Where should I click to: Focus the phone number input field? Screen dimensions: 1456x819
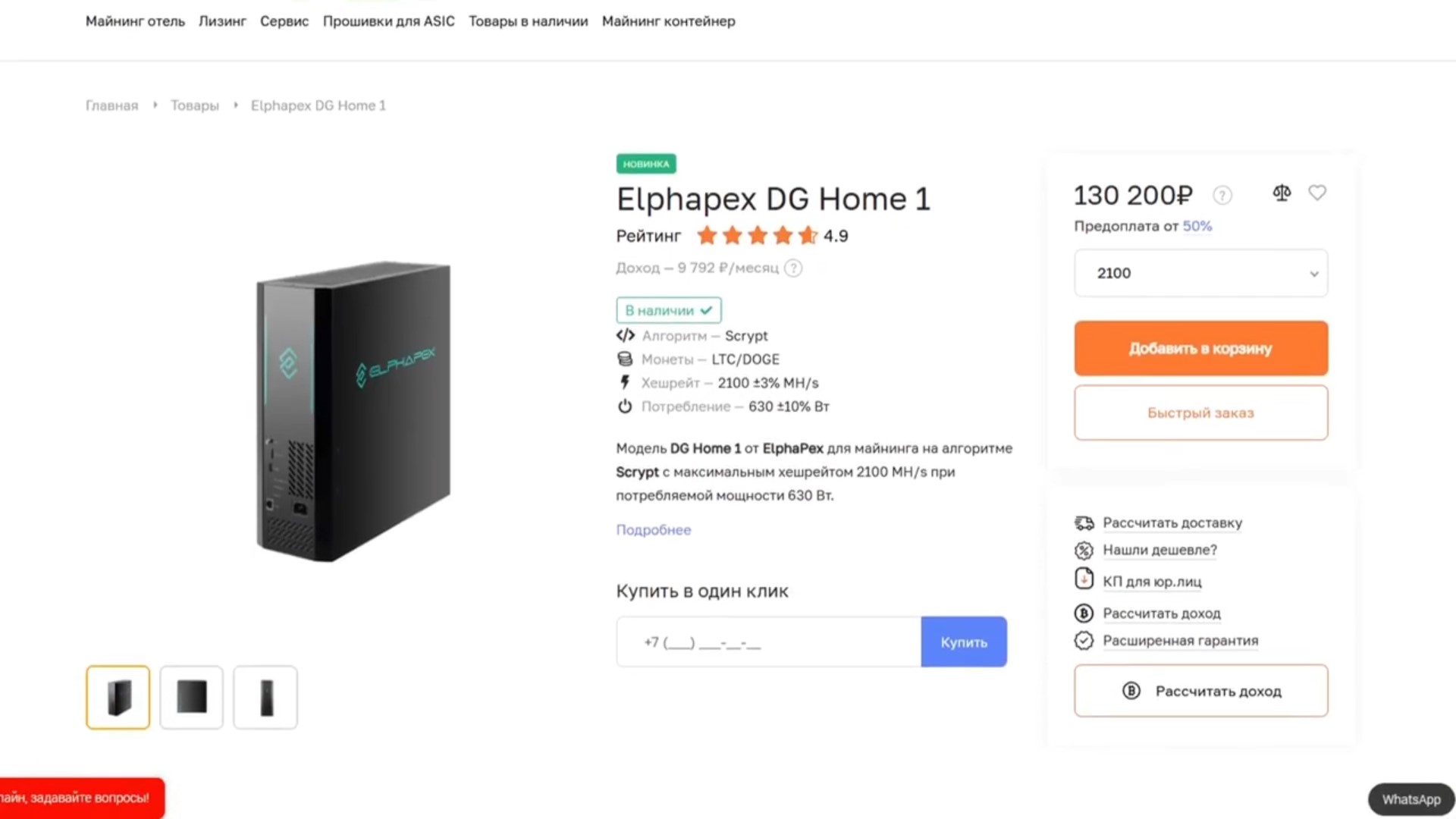[768, 642]
